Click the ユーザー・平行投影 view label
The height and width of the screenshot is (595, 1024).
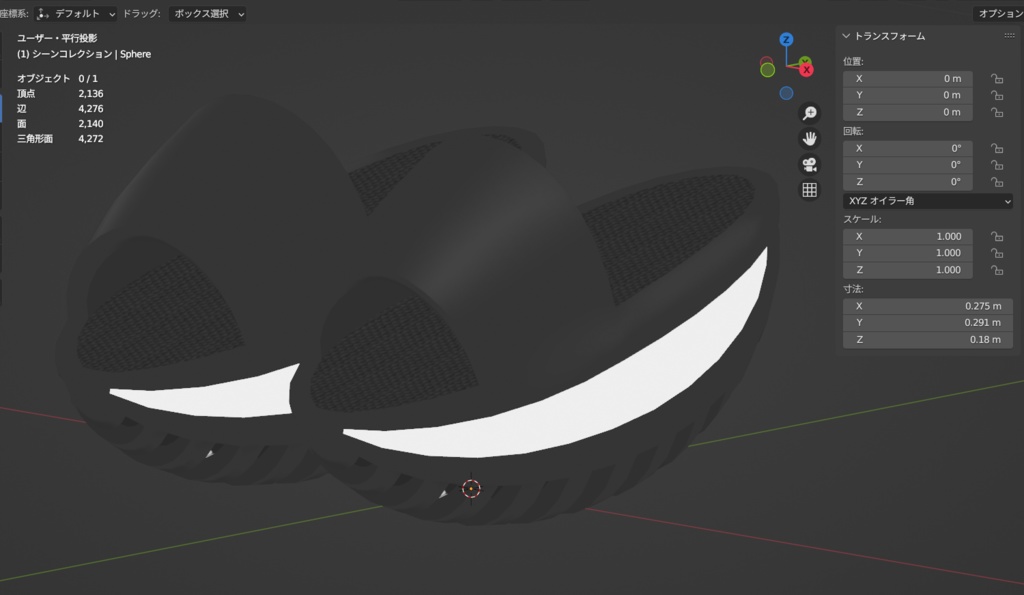[x=57, y=39]
